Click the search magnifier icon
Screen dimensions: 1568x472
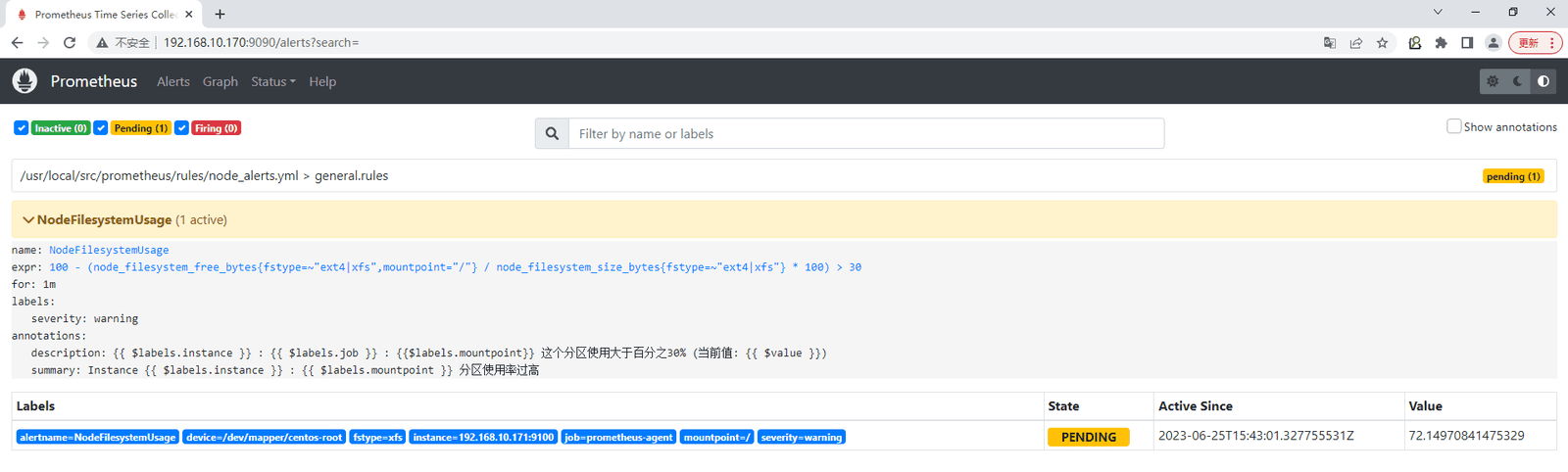tap(552, 133)
